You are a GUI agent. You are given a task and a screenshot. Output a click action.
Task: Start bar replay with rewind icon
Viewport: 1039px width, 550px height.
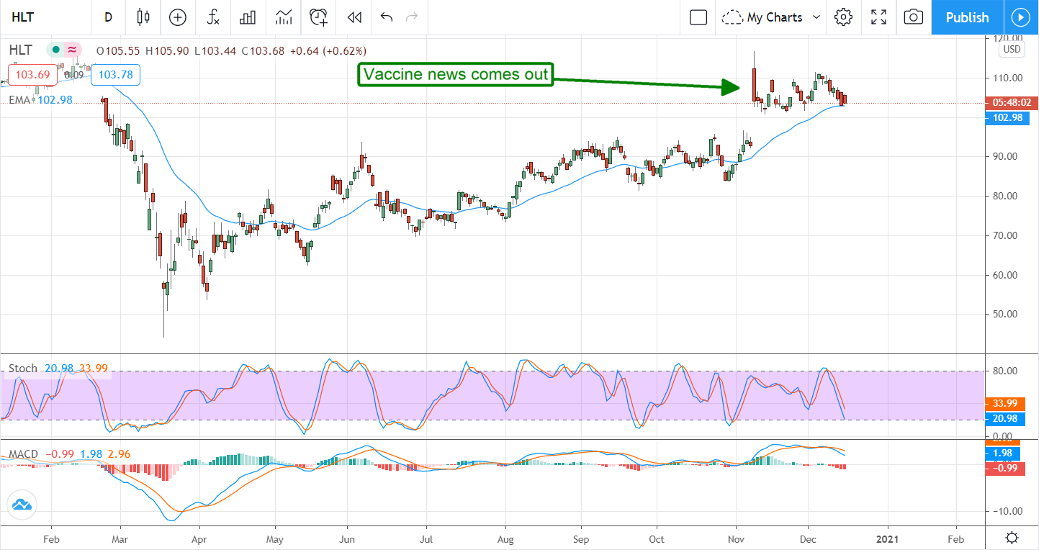pos(354,17)
